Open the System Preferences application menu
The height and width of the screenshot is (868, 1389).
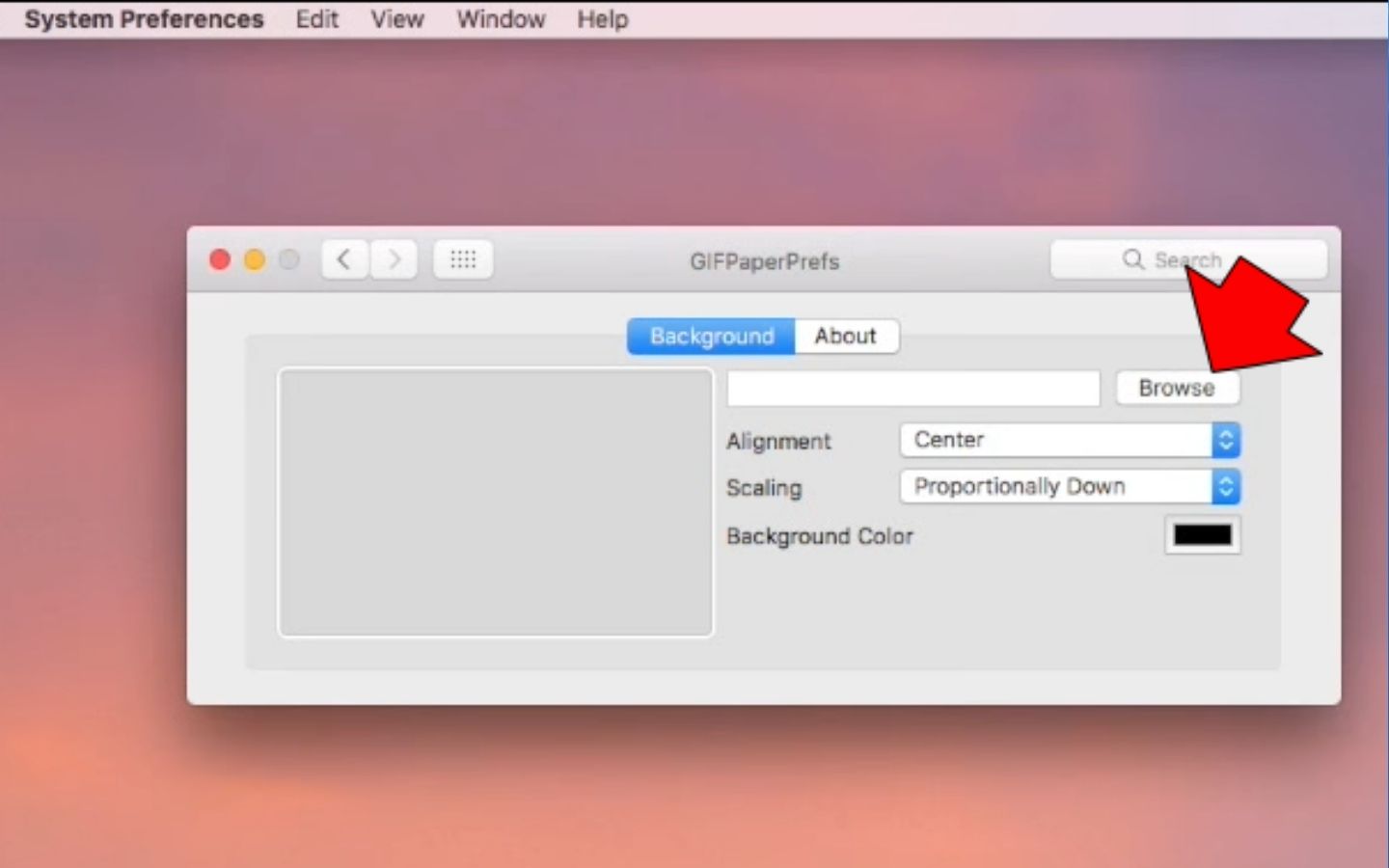click(x=144, y=19)
